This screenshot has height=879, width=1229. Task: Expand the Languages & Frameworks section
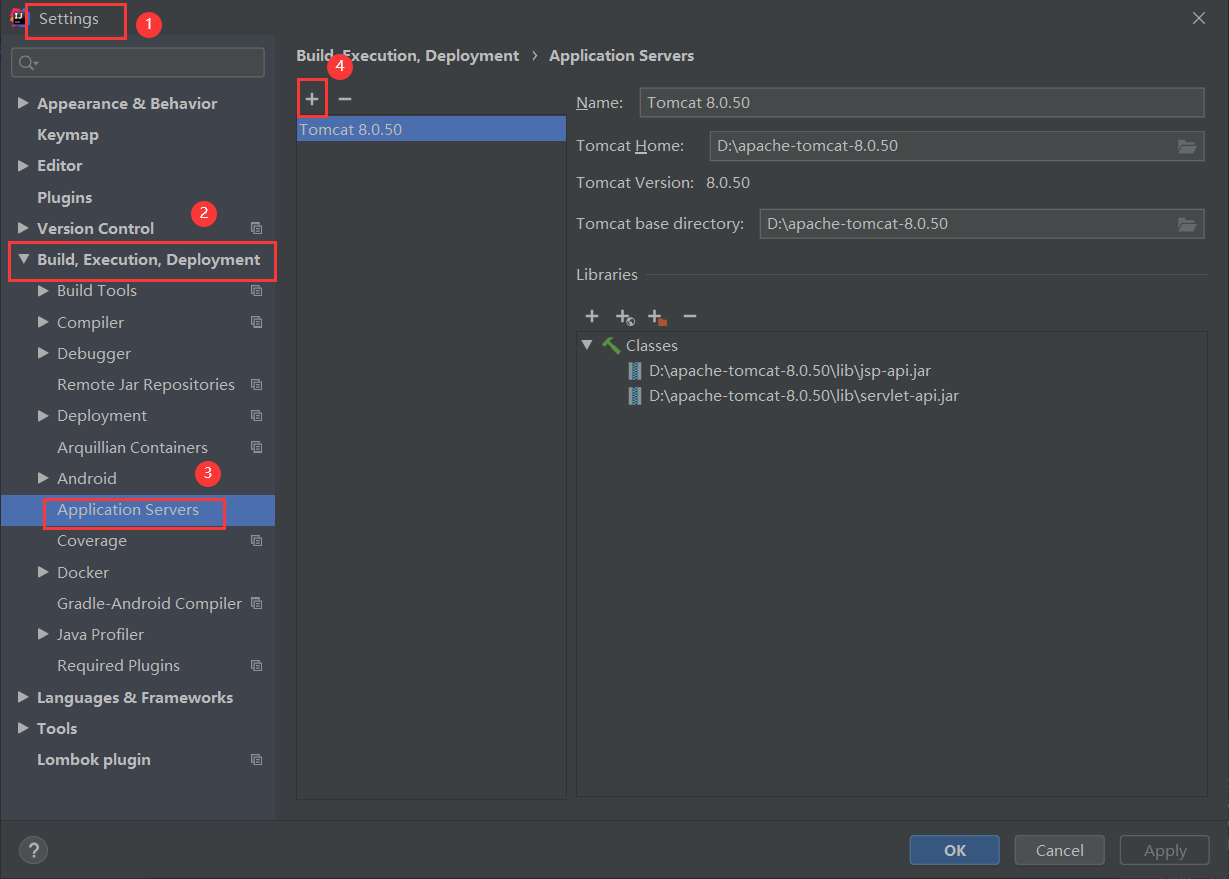[x=23, y=697]
